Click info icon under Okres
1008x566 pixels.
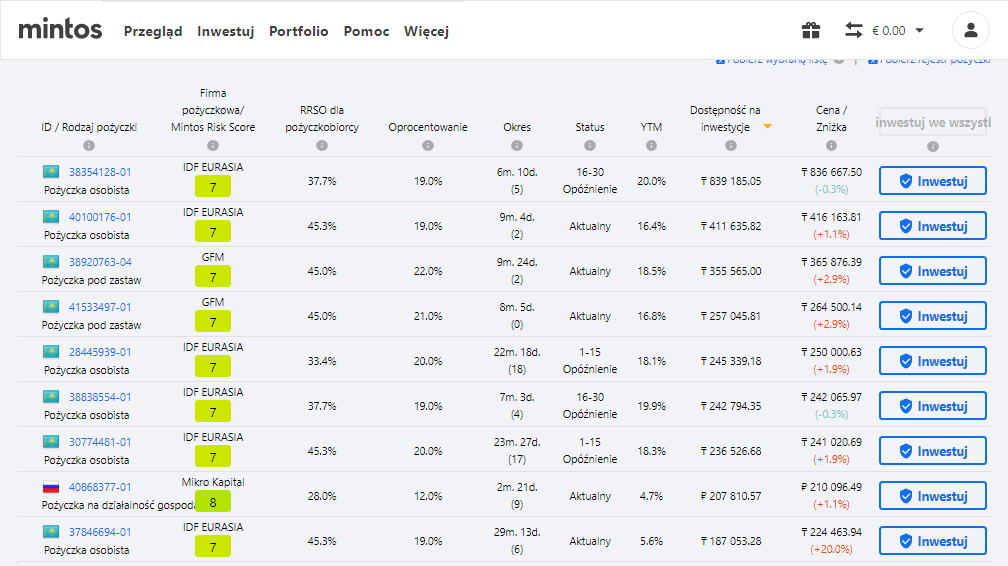coord(517,145)
